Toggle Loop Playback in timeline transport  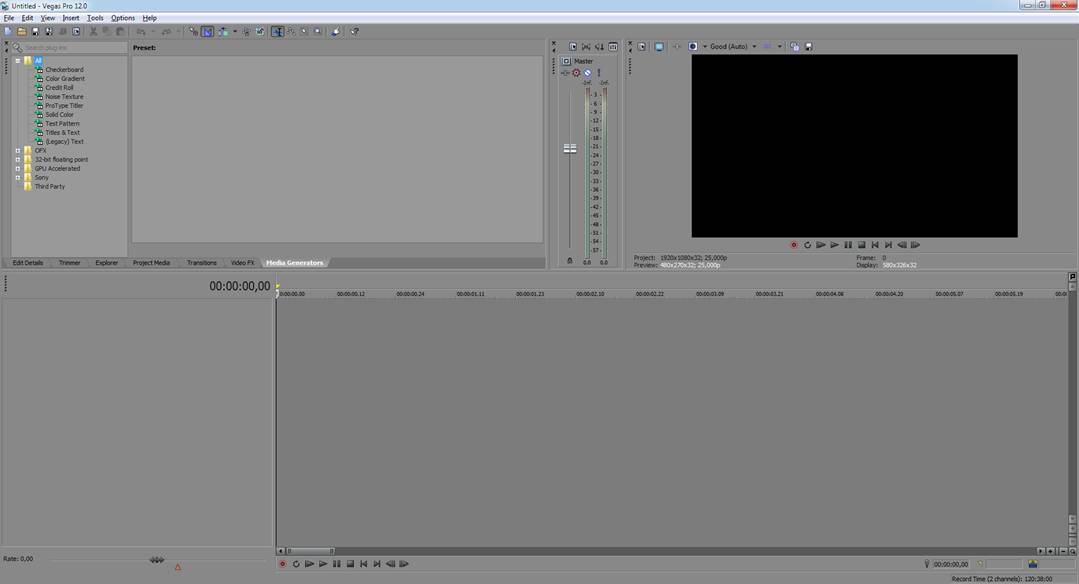pyautogui.click(x=296, y=564)
